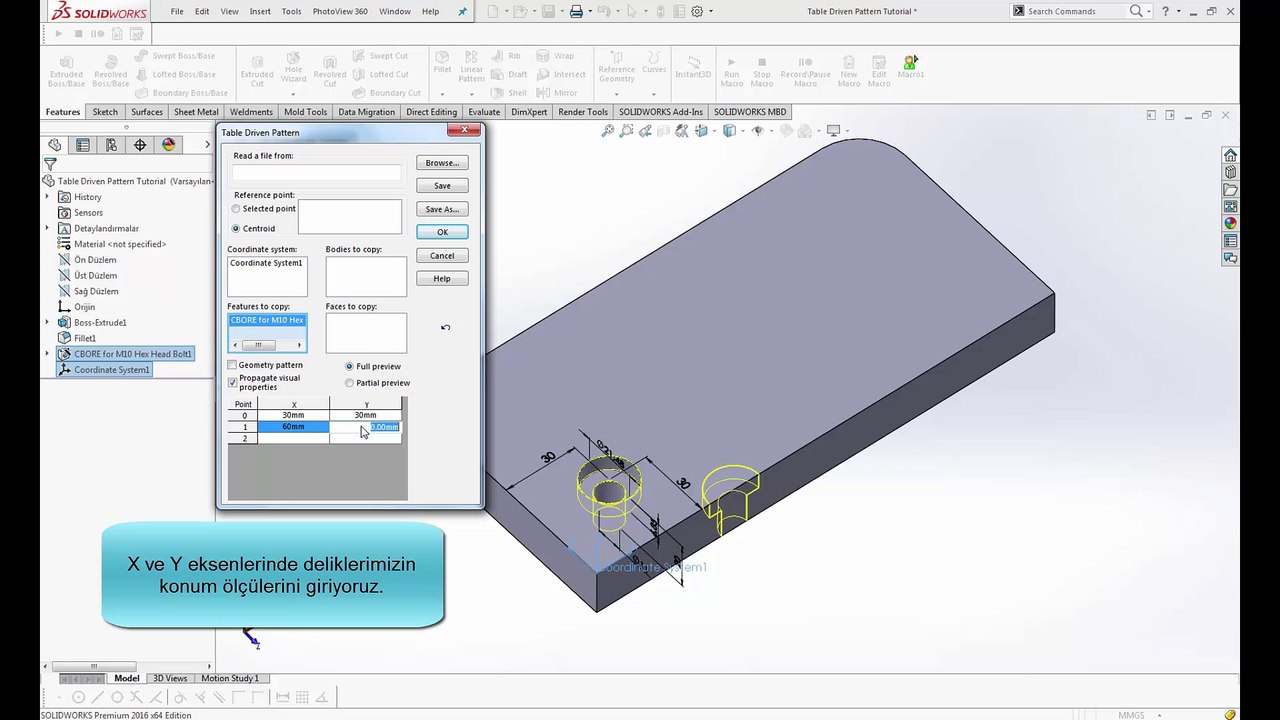Click Help button in pattern dialog
Viewport: 1280px width, 720px height.
pyautogui.click(x=442, y=279)
